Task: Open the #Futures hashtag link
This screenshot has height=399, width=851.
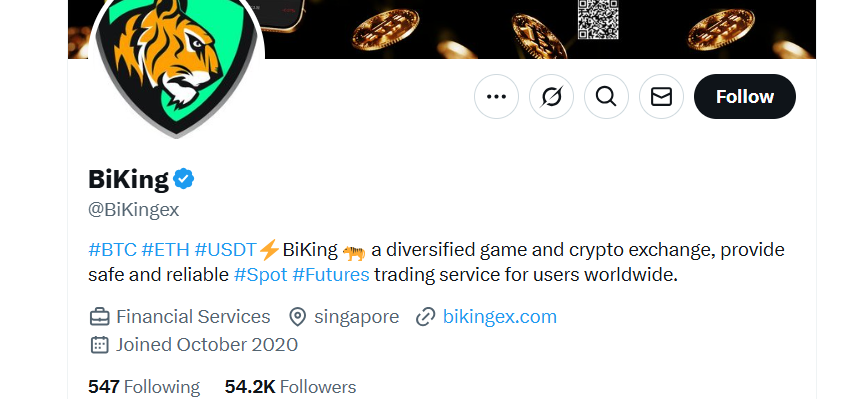Action: click(x=331, y=275)
